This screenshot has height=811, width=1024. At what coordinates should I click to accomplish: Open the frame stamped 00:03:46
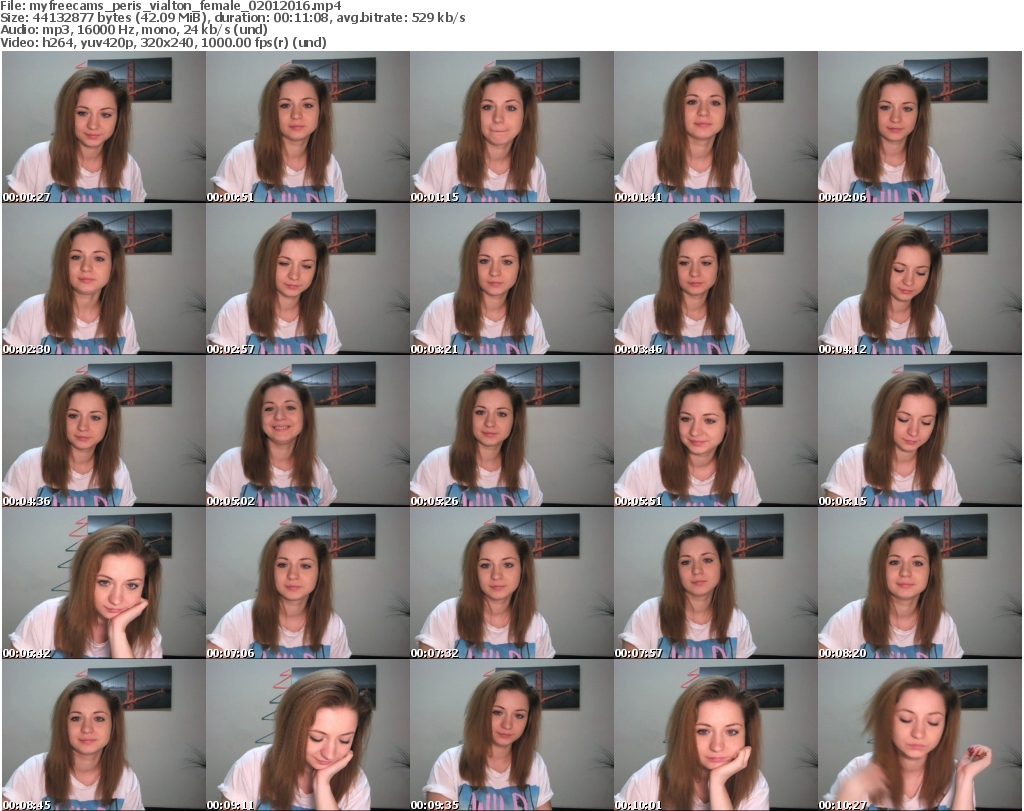click(715, 279)
